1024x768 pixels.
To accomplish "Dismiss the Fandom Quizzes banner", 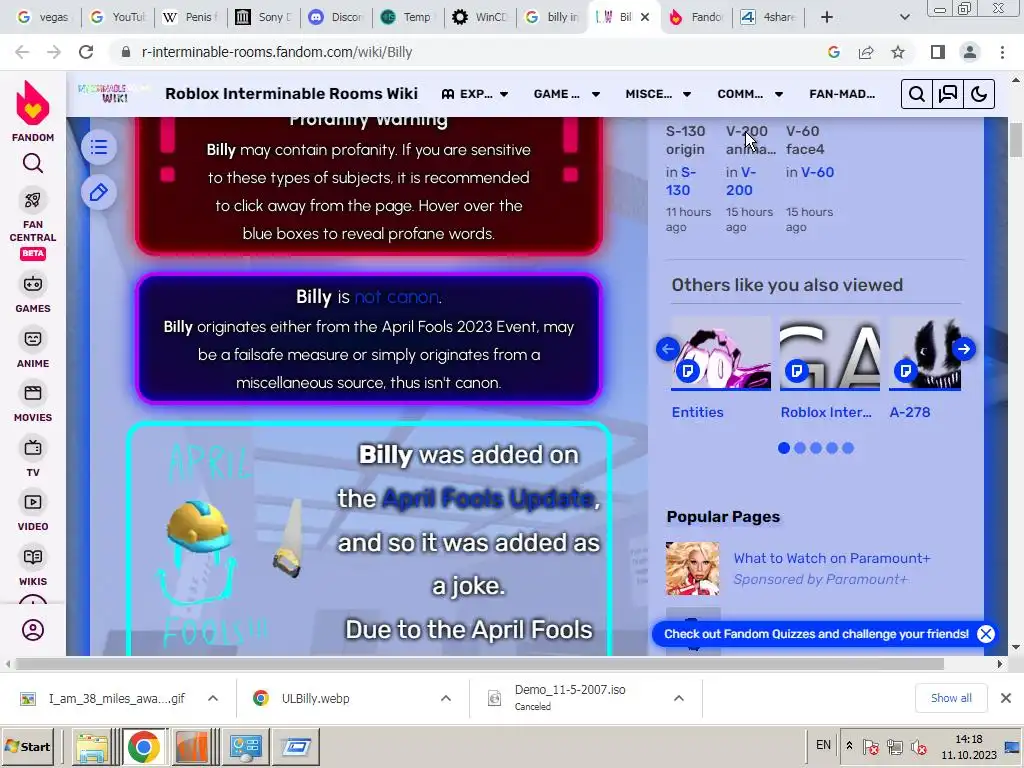I will (x=985, y=633).
